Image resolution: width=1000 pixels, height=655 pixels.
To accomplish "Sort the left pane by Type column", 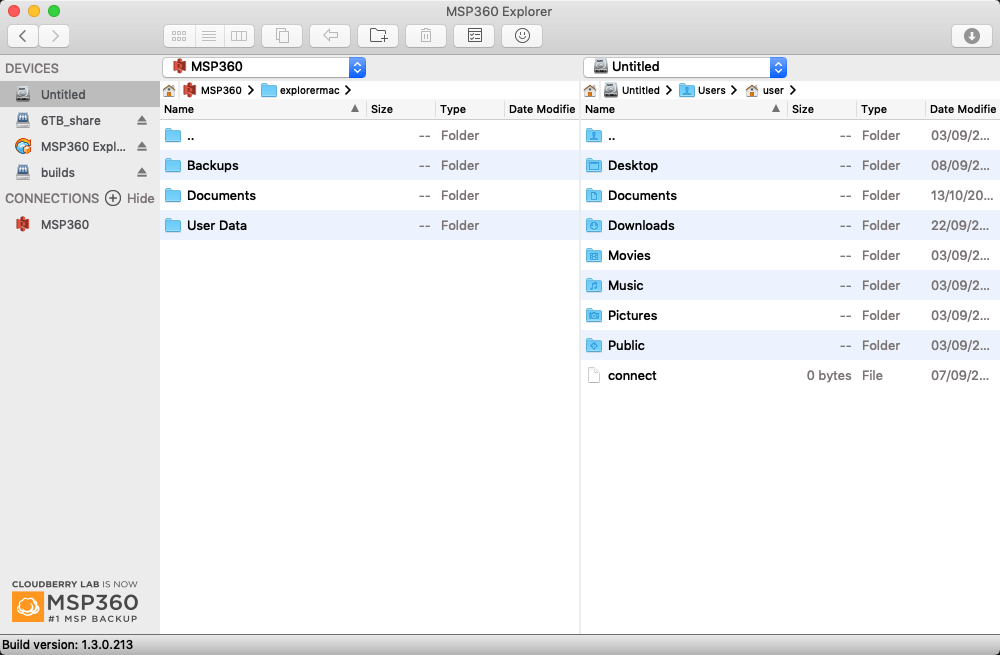I will coord(470,109).
